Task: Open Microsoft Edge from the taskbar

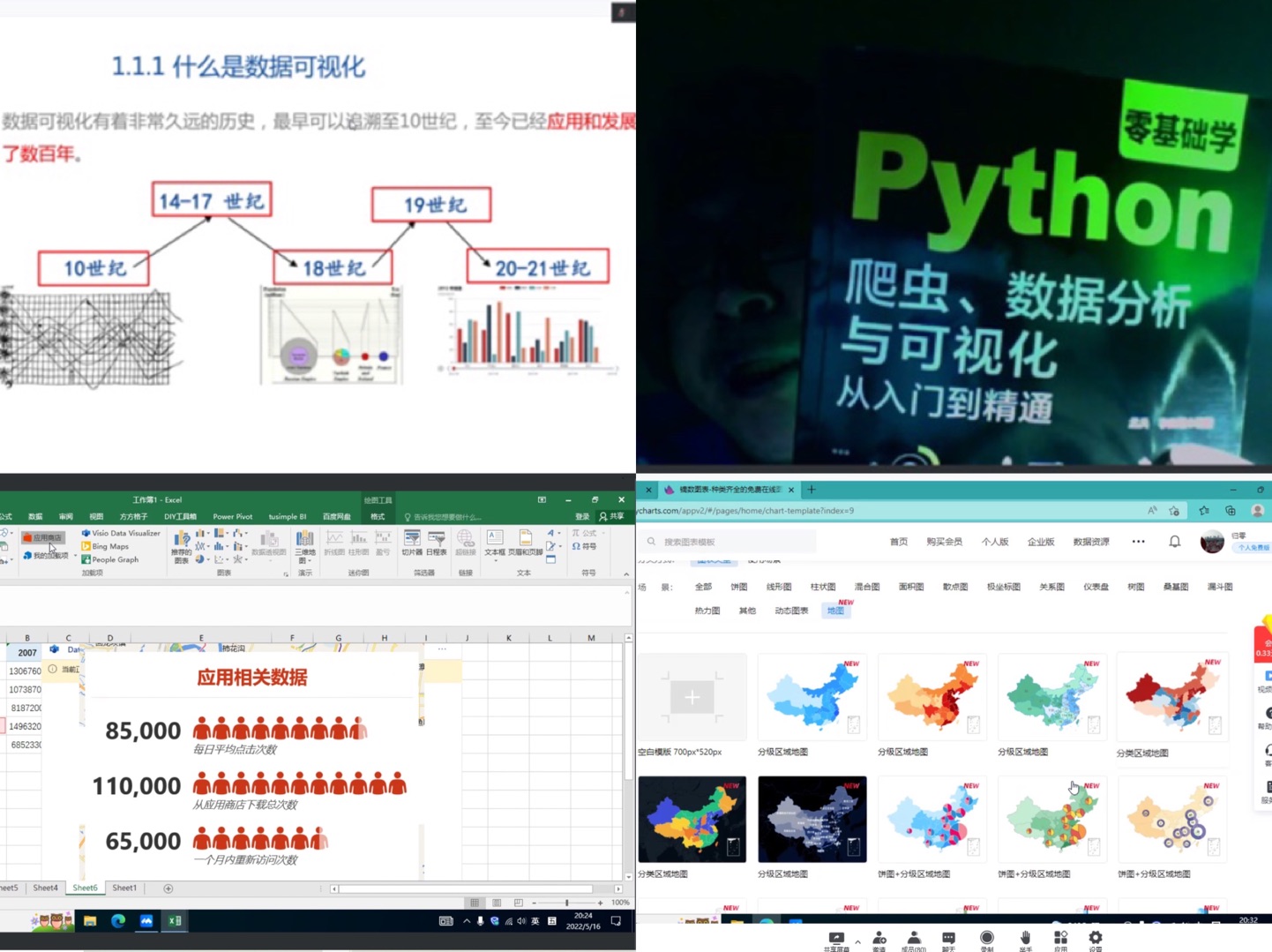Action: pyautogui.click(x=118, y=921)
